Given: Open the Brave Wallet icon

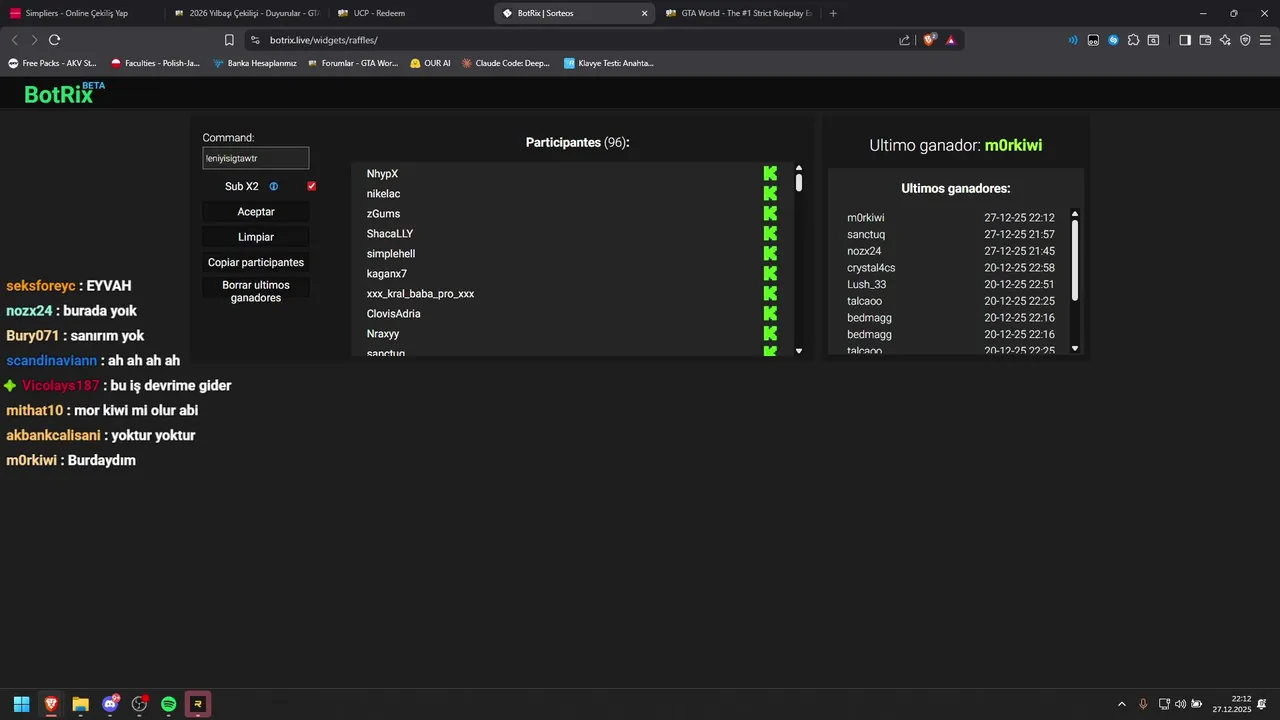Looking at the screenshot, I should click(1205, 40).
